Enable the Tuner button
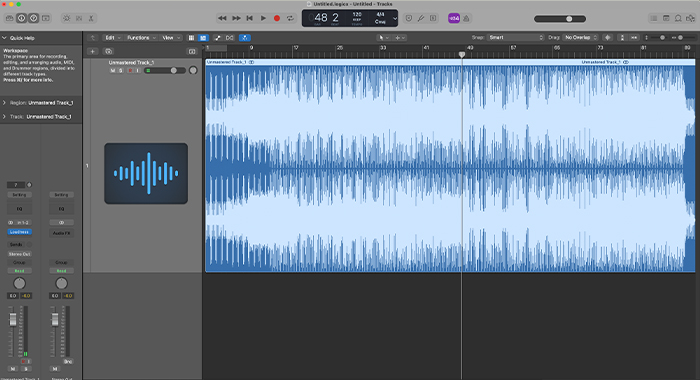 (421, 18)
